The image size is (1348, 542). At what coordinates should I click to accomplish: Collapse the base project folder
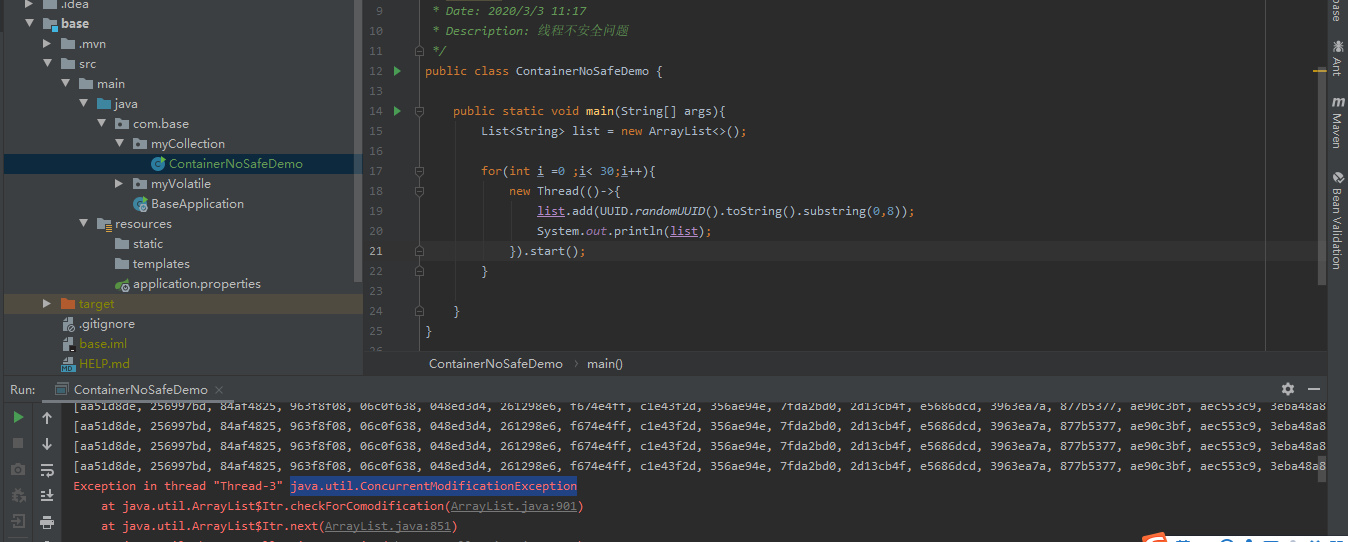tap(29, 23)
